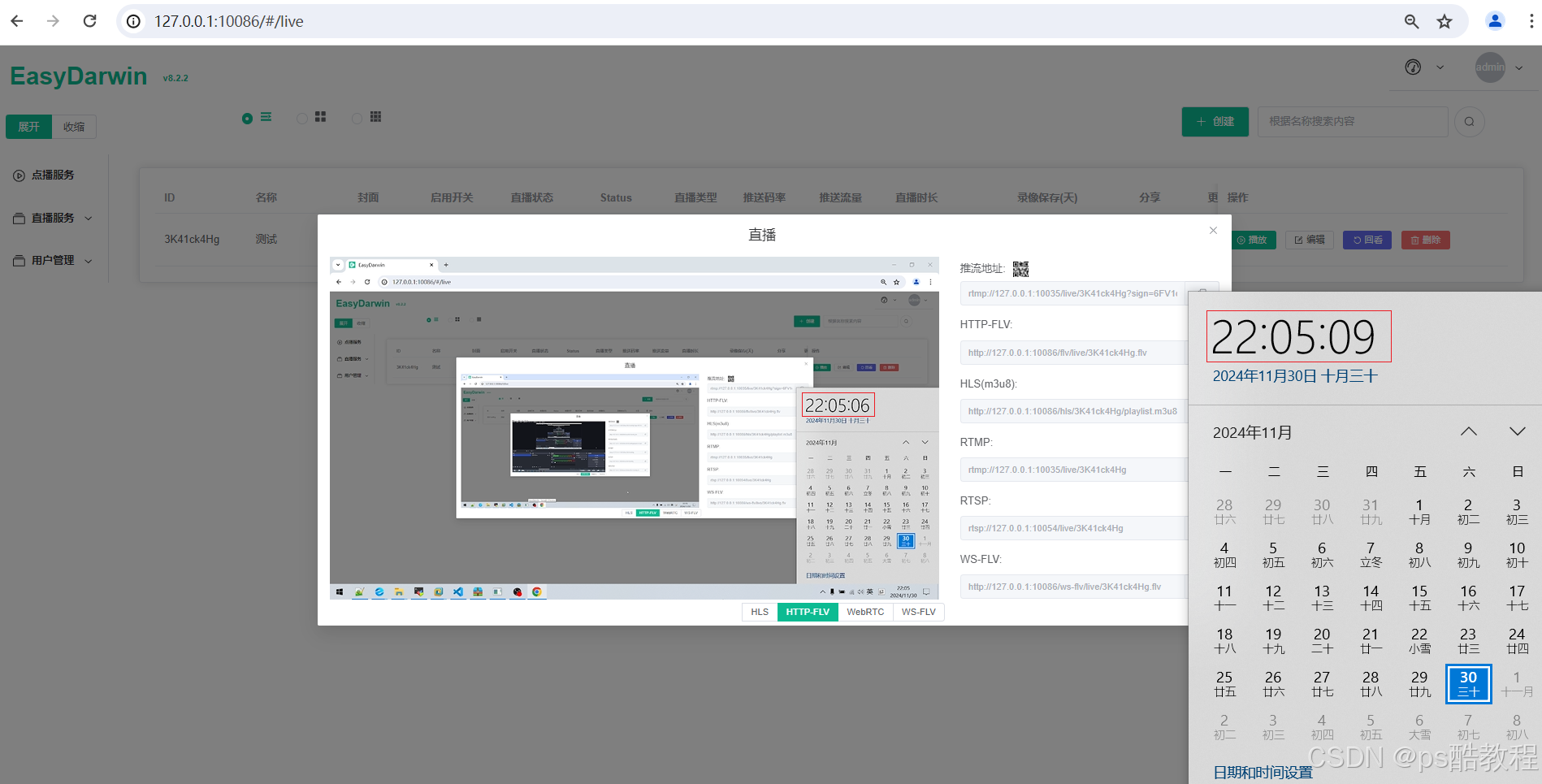Screen dimensions: 1542x784
Task: Click the 编辑 edit button
Action: pyautogui.click(x=1310, y=240)
